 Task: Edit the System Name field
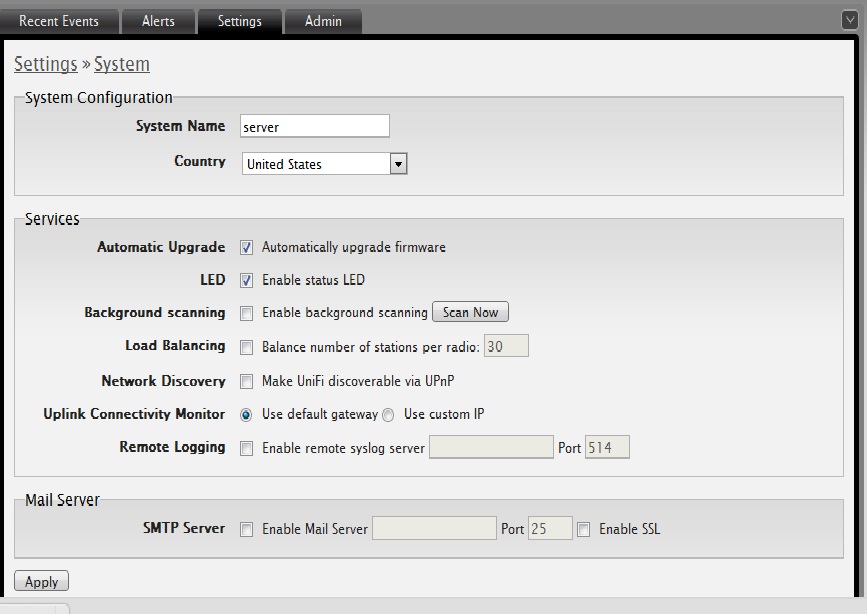pyautogui.click(x=315, y=126)
